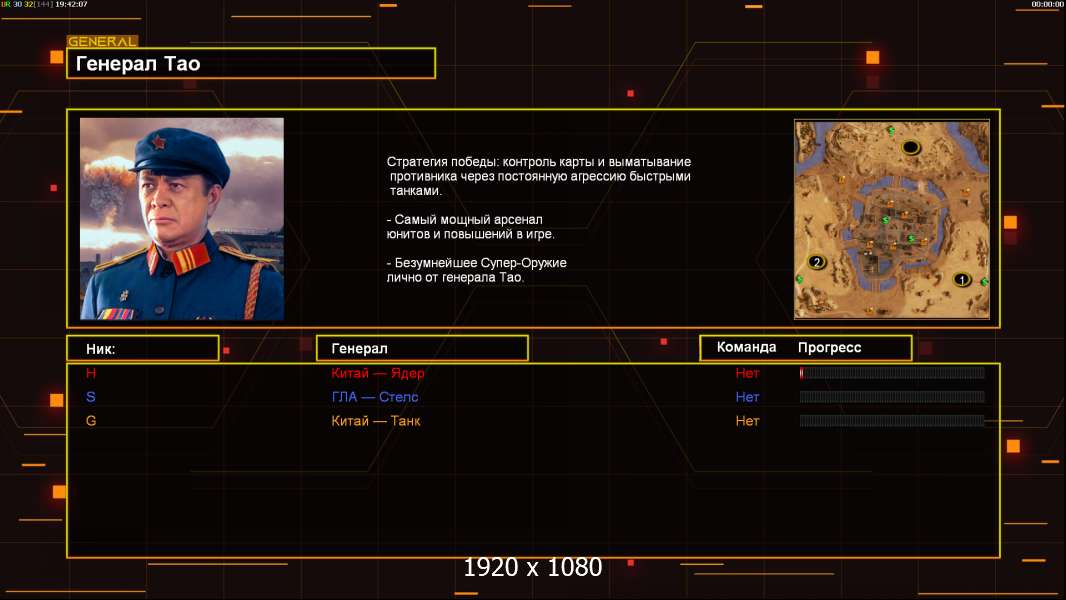Click team value "Нет" in player S row
This screenshot has width=1066, height=600.
tap(747, 397)
